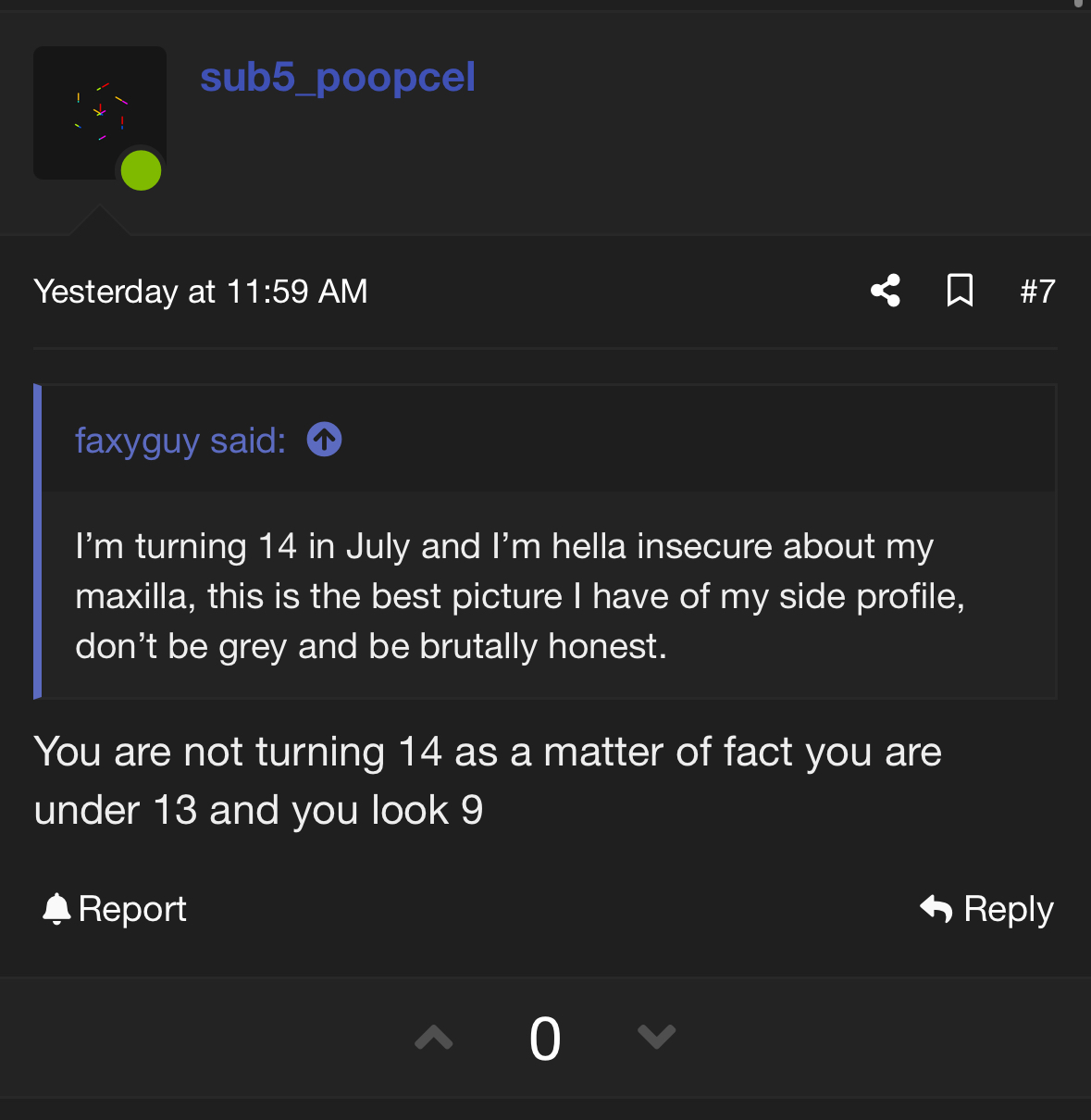
Task: Open sub5_poopcel's user profile link
Action: tap(338, 78)
